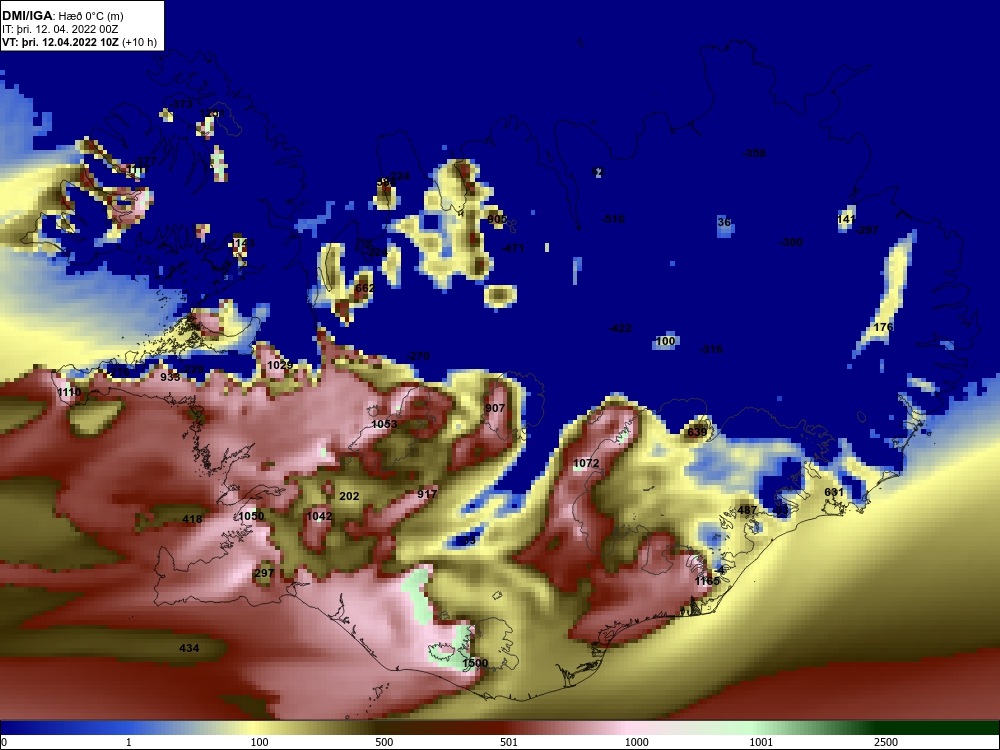Screen dimensions: 1000x750
Task: Click the map value 639
Action: [x=697, y=432]
